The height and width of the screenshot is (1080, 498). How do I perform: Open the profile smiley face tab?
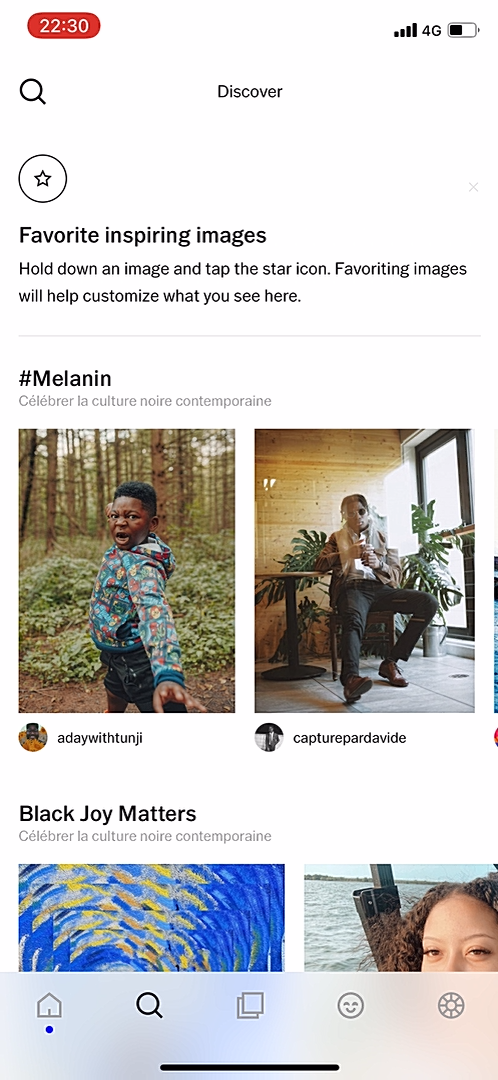pos(351,1006)
